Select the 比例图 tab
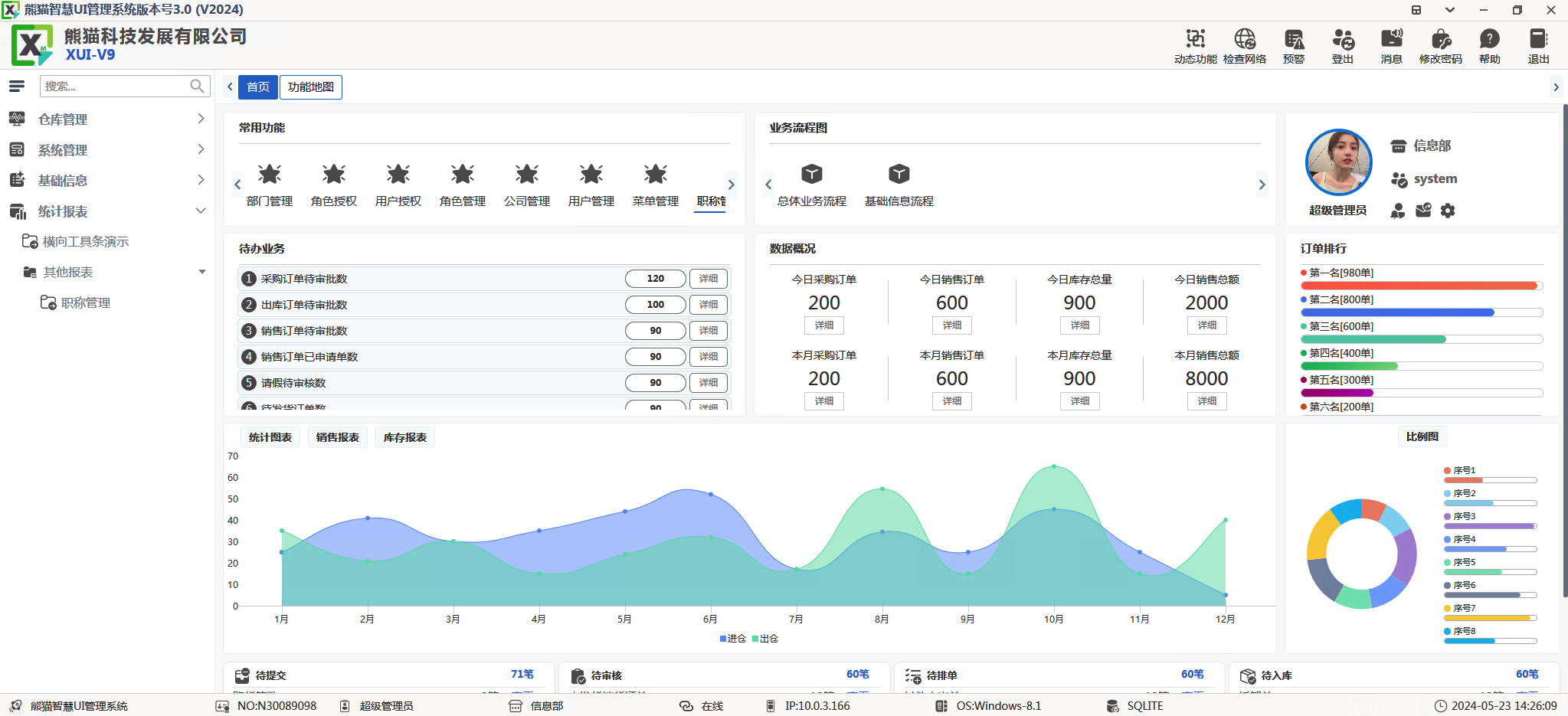Screen dimensions: 1568x716 click(x=1422, y=436)
